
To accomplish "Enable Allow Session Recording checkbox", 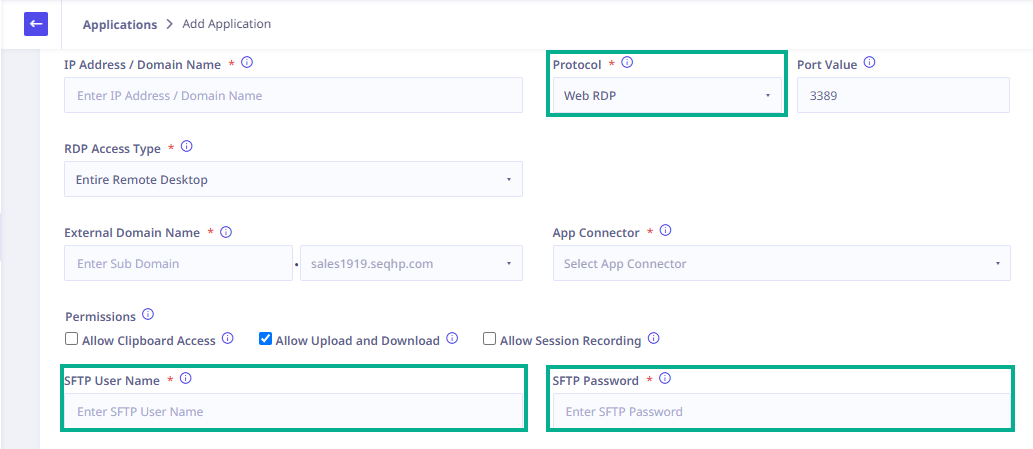I will [489, 339].
